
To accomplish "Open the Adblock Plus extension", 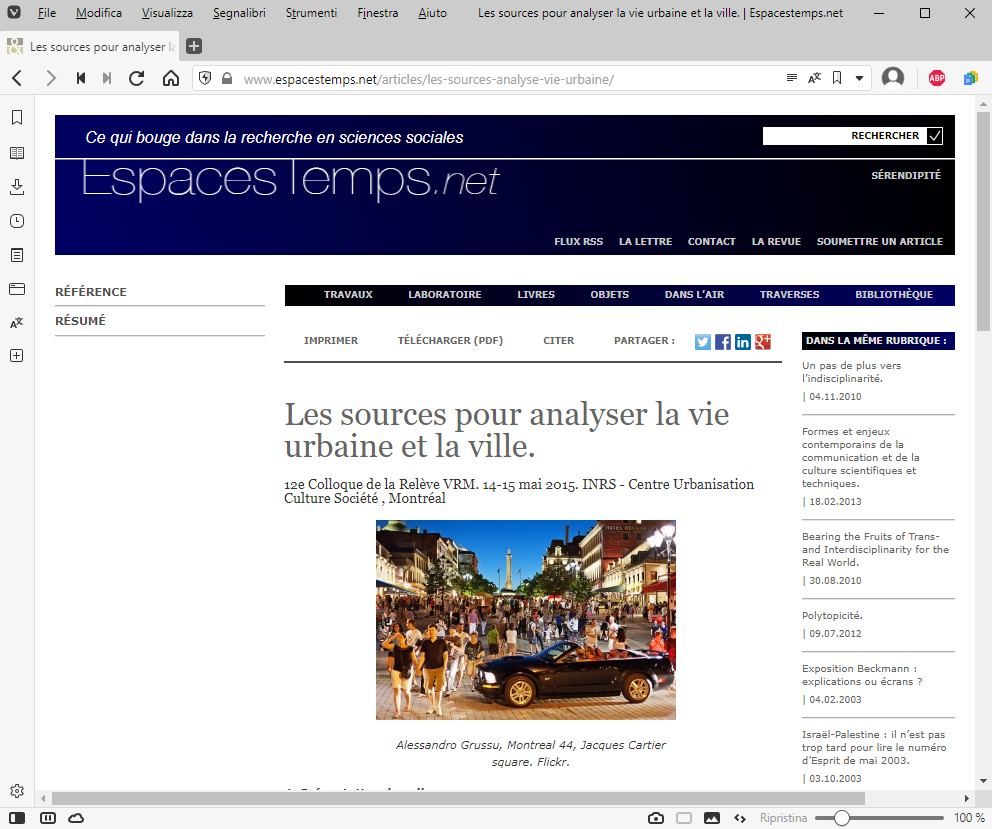I will pyautogui.click(x=937, y=78).
